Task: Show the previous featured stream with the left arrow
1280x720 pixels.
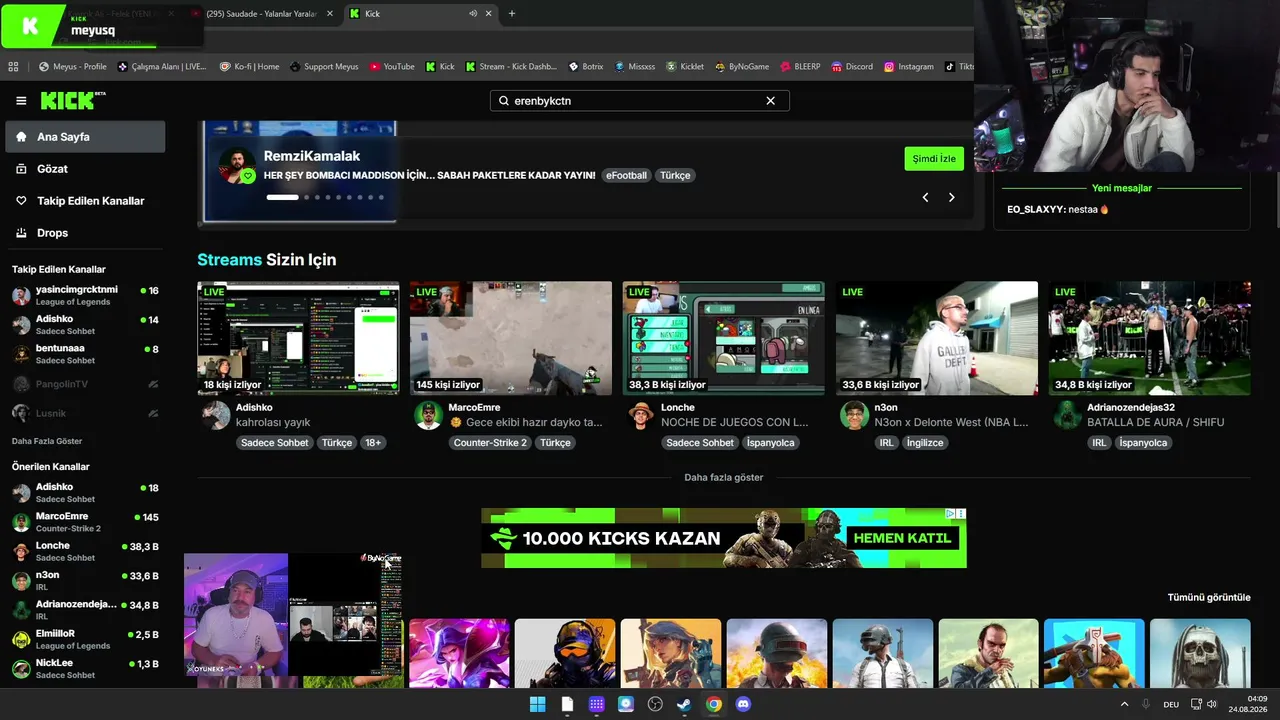Action: pos(925,198)
